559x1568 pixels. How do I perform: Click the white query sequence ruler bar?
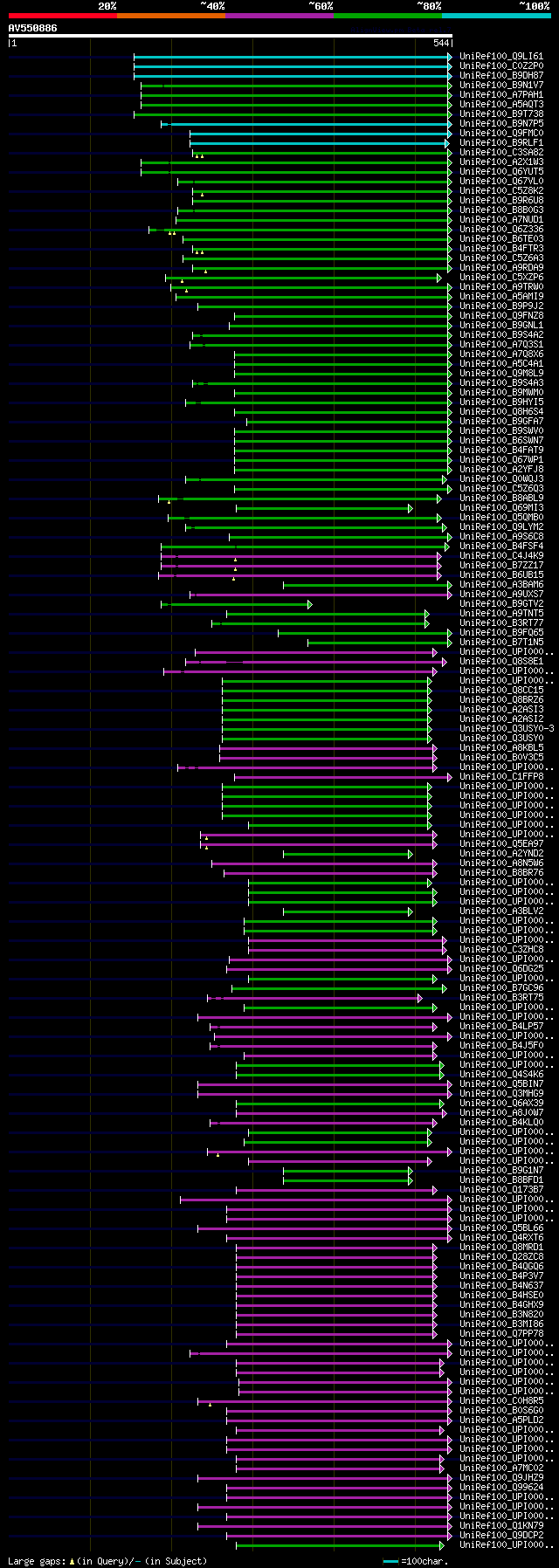pyautogui.click(x=230, y=36)
